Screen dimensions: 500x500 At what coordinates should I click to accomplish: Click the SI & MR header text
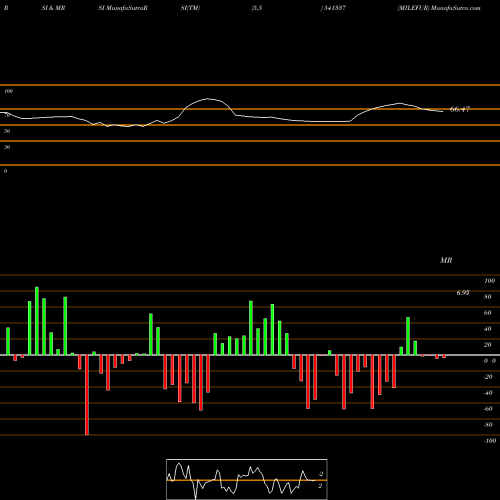[x=53, y=8]
